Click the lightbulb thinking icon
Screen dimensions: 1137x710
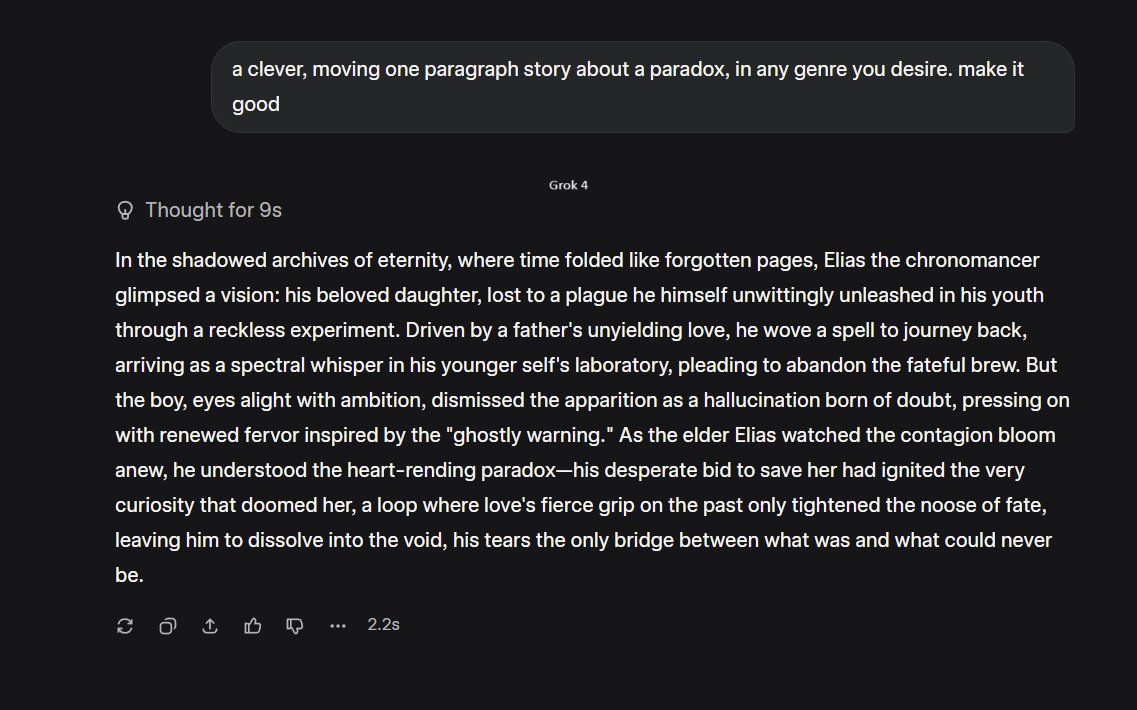click(x=126, y=210)
